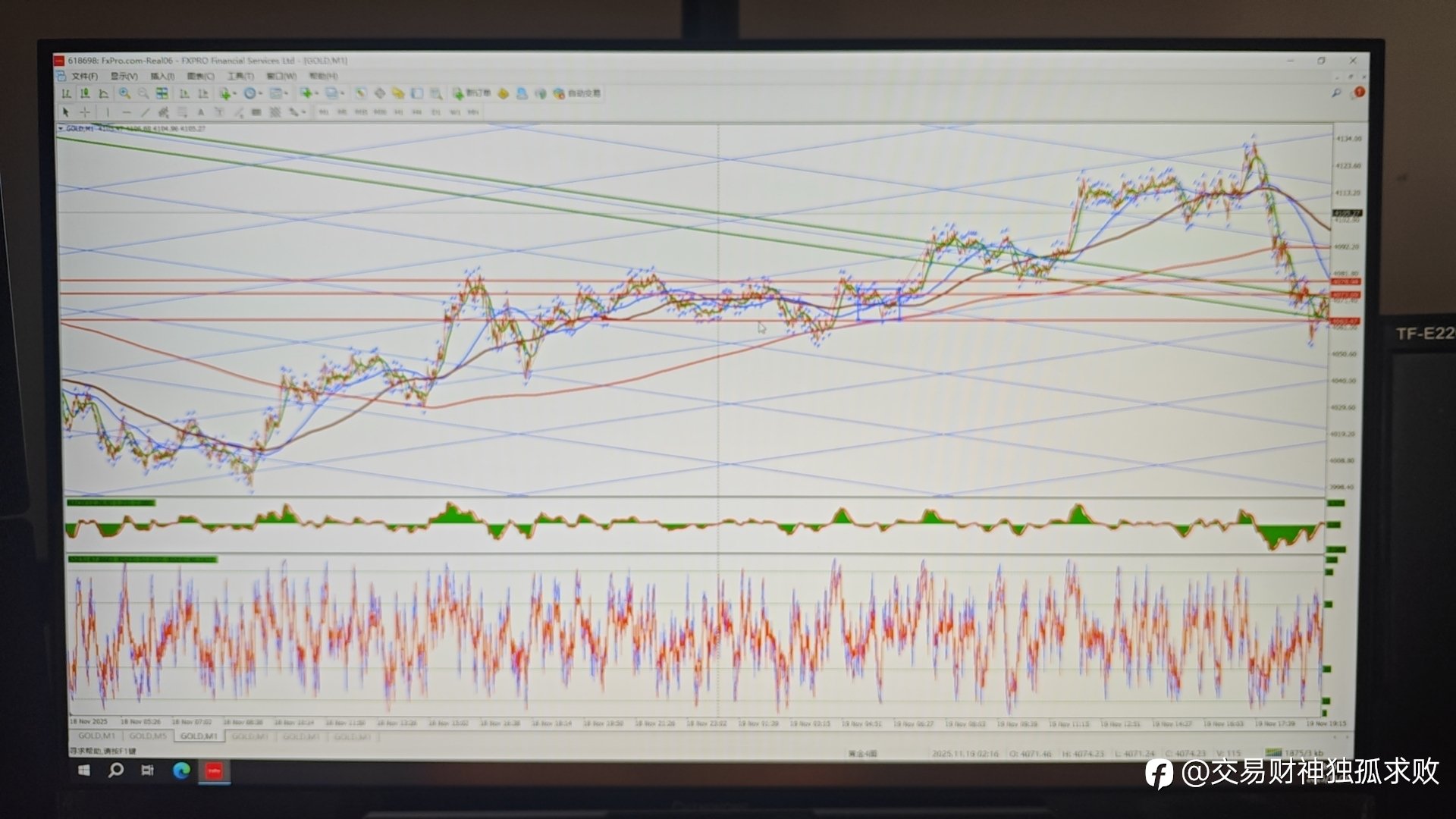Image resolution: width=1456 pixels, height=819 pixels.
Task: Pick the horizontal line drawing tool
Action: click(127, 112)
